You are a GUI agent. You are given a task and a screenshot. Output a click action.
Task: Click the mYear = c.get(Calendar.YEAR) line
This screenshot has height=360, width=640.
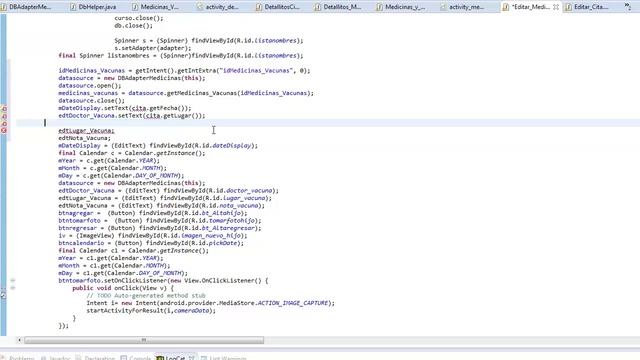click(x=109, y=160)
